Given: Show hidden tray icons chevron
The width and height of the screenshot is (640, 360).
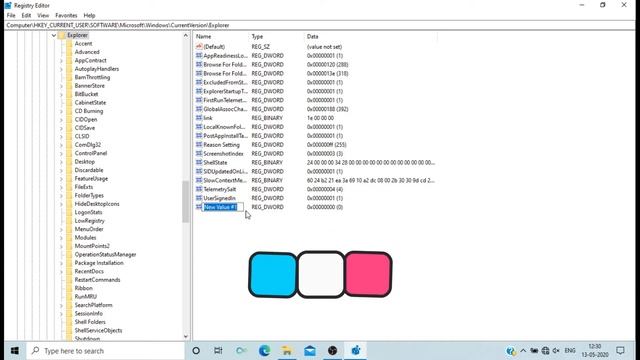Looking at the screenshot, I should (x=523, y=351).
